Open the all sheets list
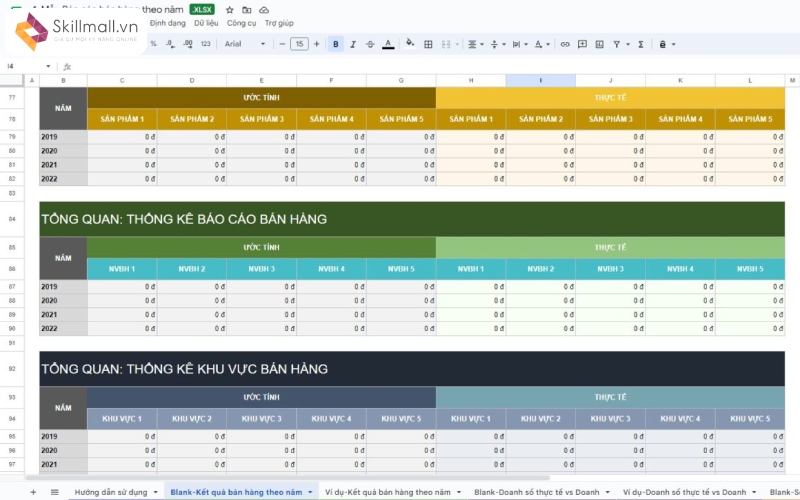The height and width of the screenshot is (500, 800). pyautogui.click(x=55, y=492)
